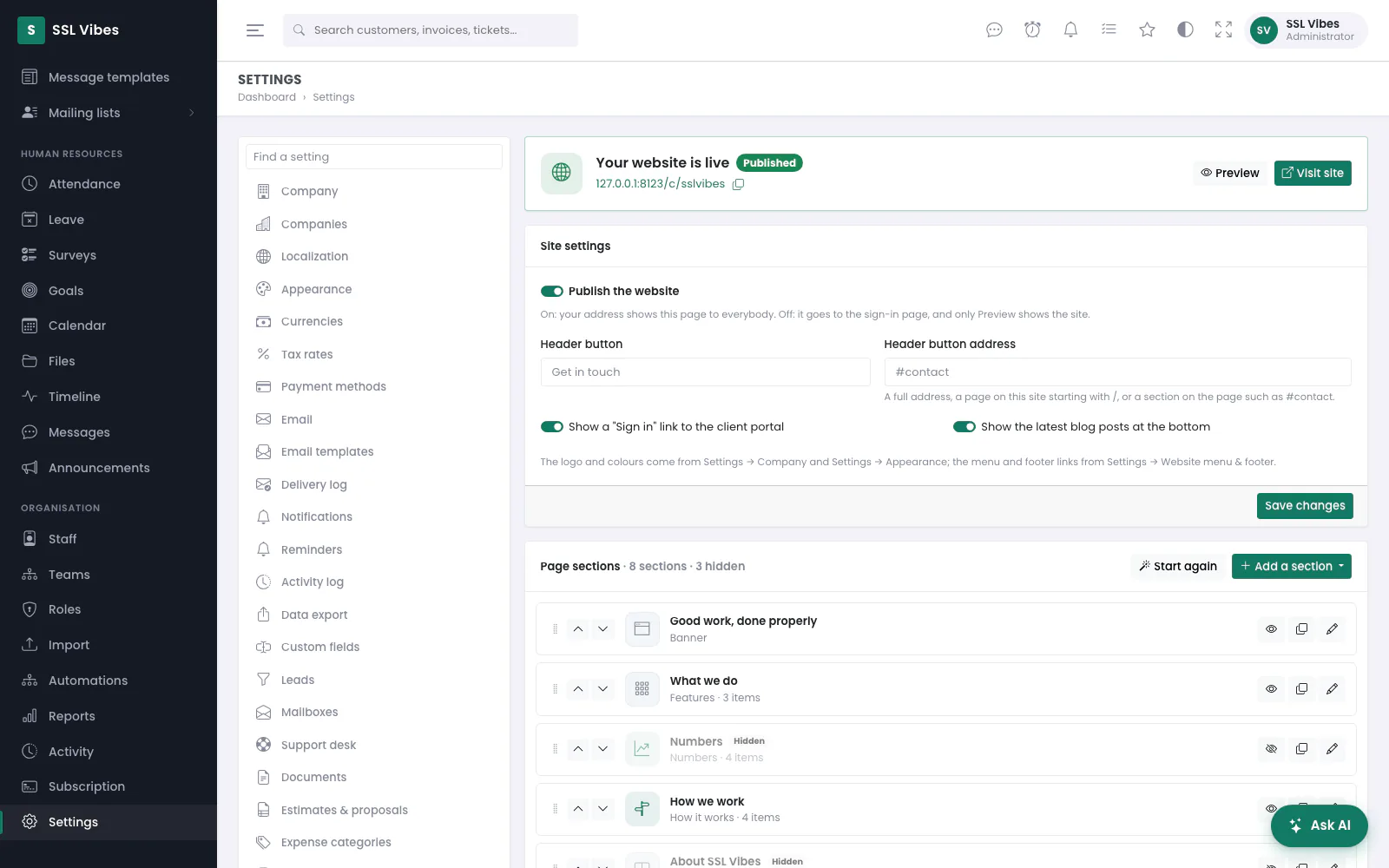Open Subscription in the sidebar
The image size is (1389, 868).
(x=109, y=786)
